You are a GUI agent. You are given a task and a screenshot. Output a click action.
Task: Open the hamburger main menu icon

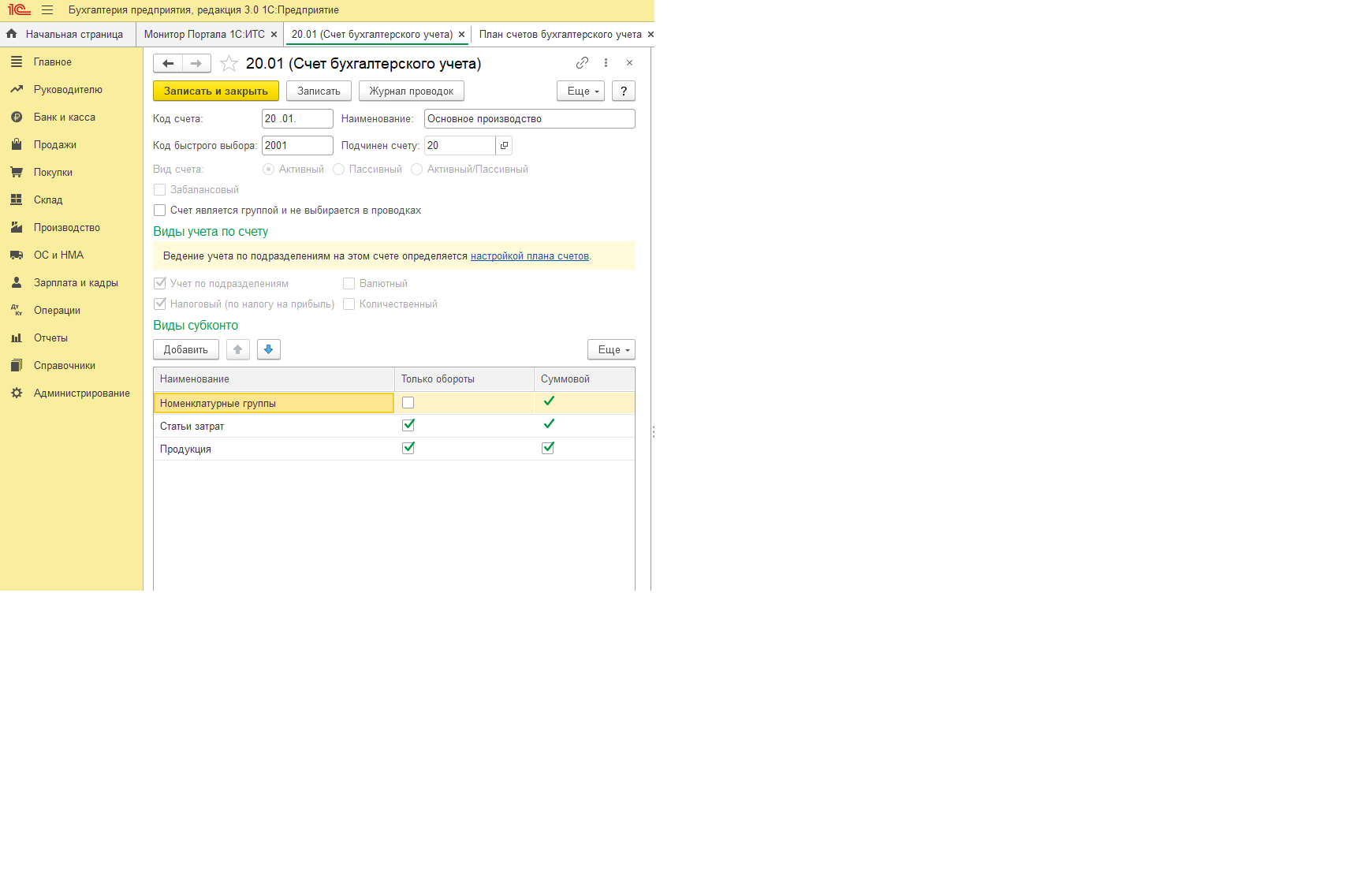47,10
